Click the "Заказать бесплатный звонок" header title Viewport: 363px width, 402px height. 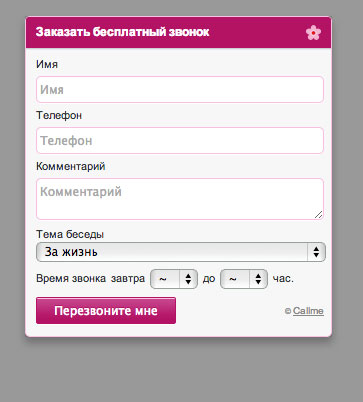(x=123, y=32)
